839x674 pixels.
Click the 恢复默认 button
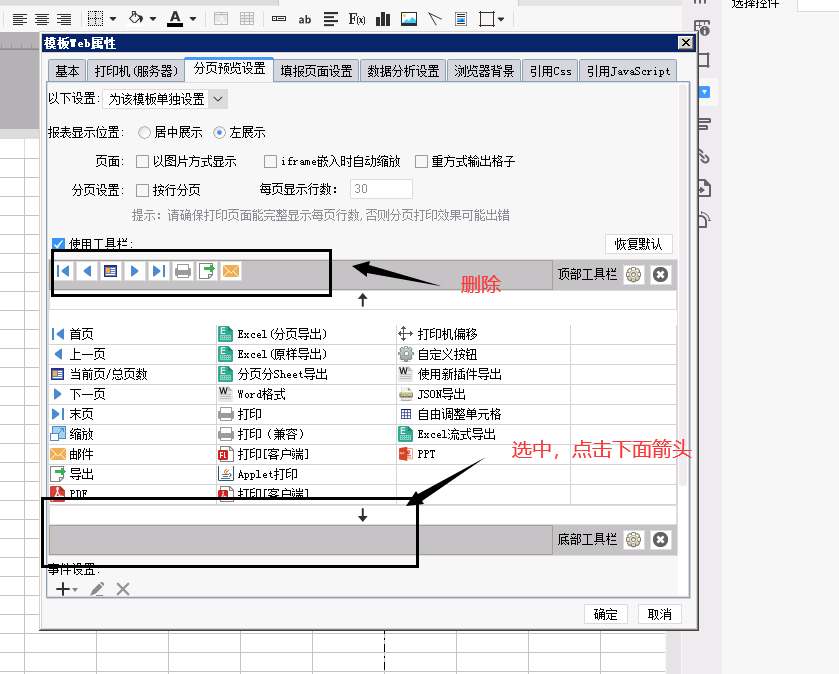pos(639,244)
